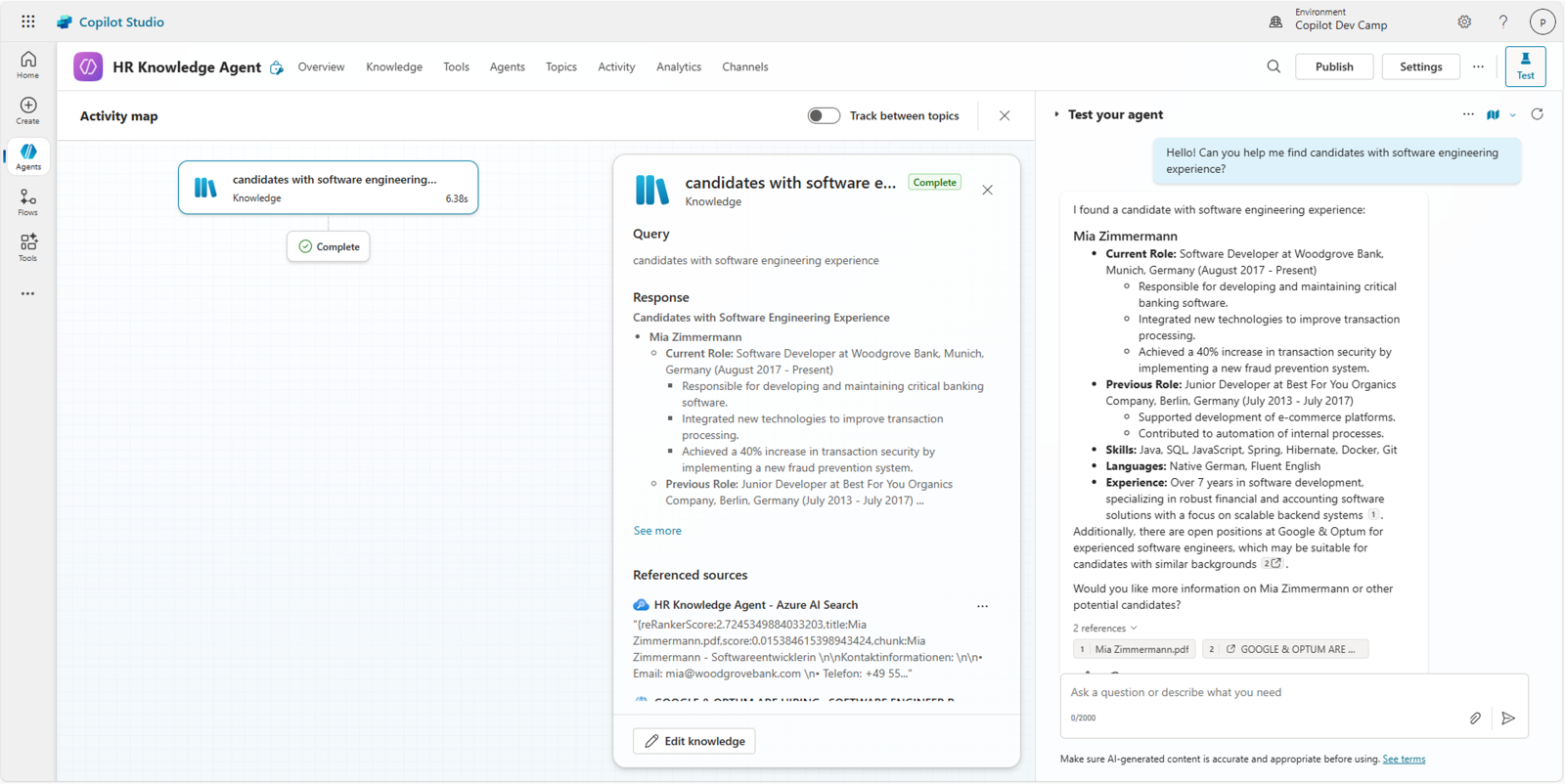This screenshot has width=1565, height=784.
Task: Send the chat message
Action: [x=1508, y=718]
